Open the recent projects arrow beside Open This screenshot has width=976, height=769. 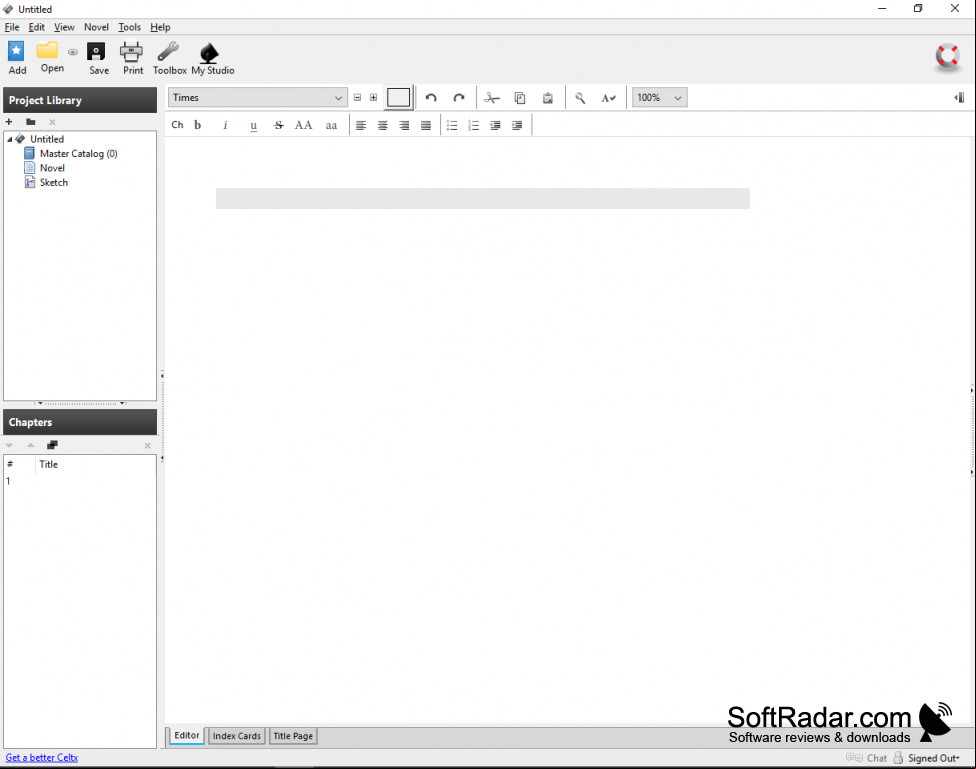pos(73,52)
